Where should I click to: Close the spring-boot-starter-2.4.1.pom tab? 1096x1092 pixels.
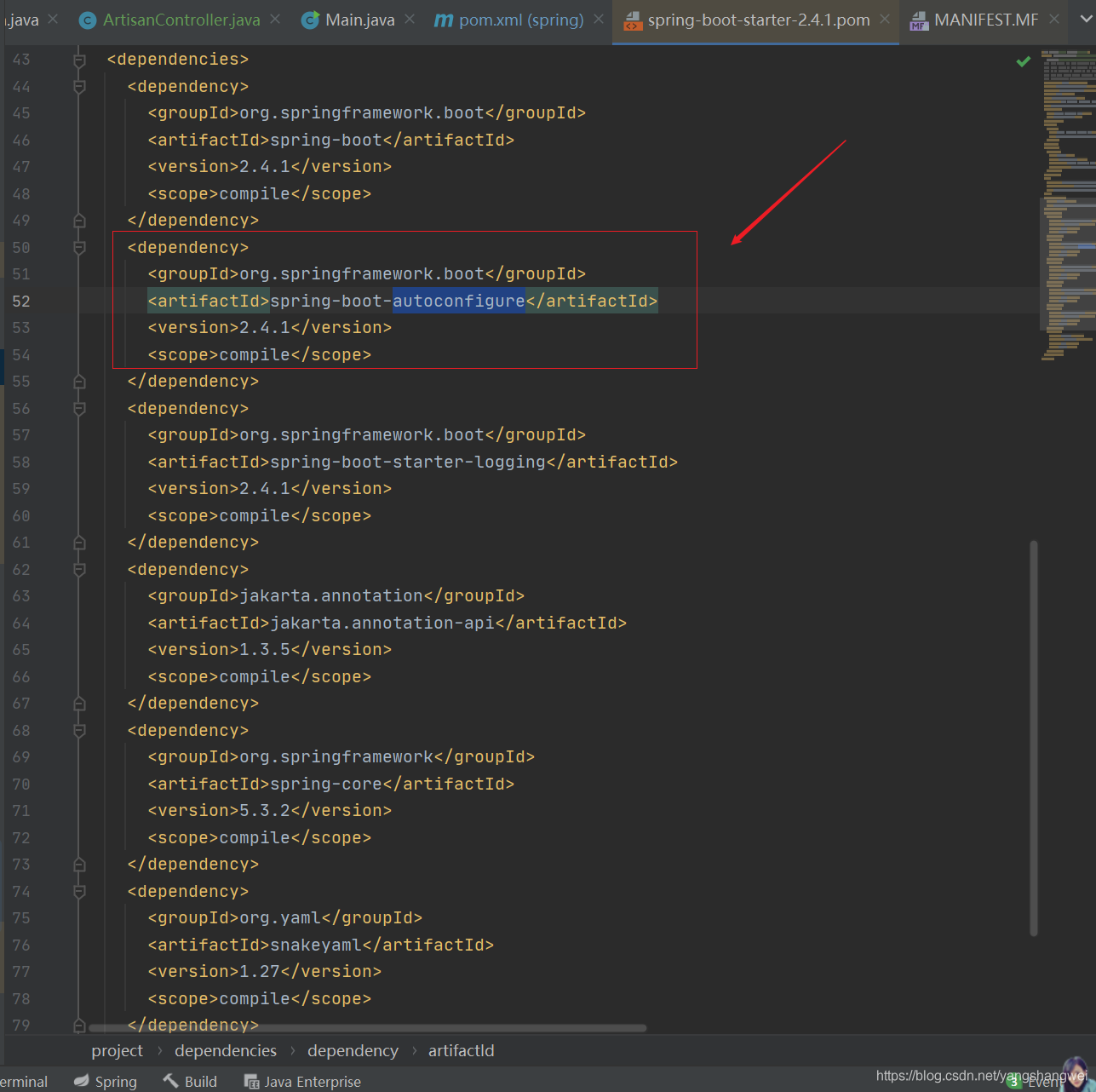(x=885, y=19)
